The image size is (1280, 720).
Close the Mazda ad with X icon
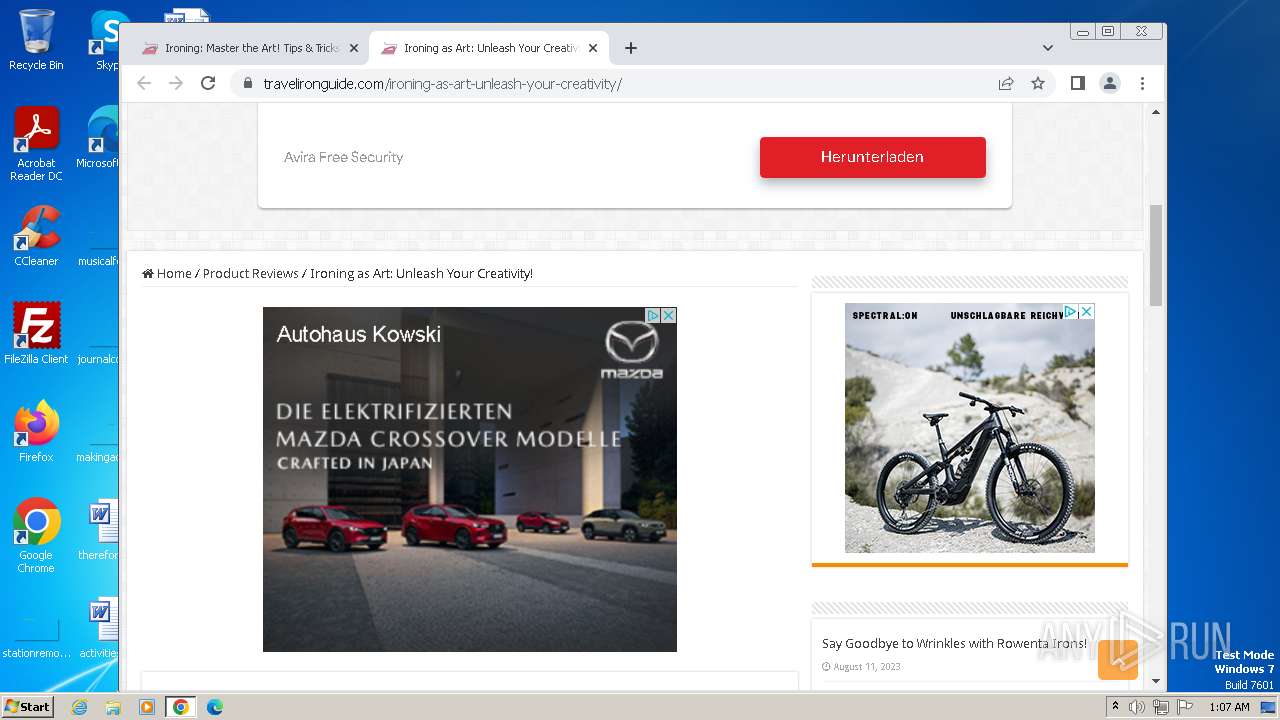[x=669, y=315]
